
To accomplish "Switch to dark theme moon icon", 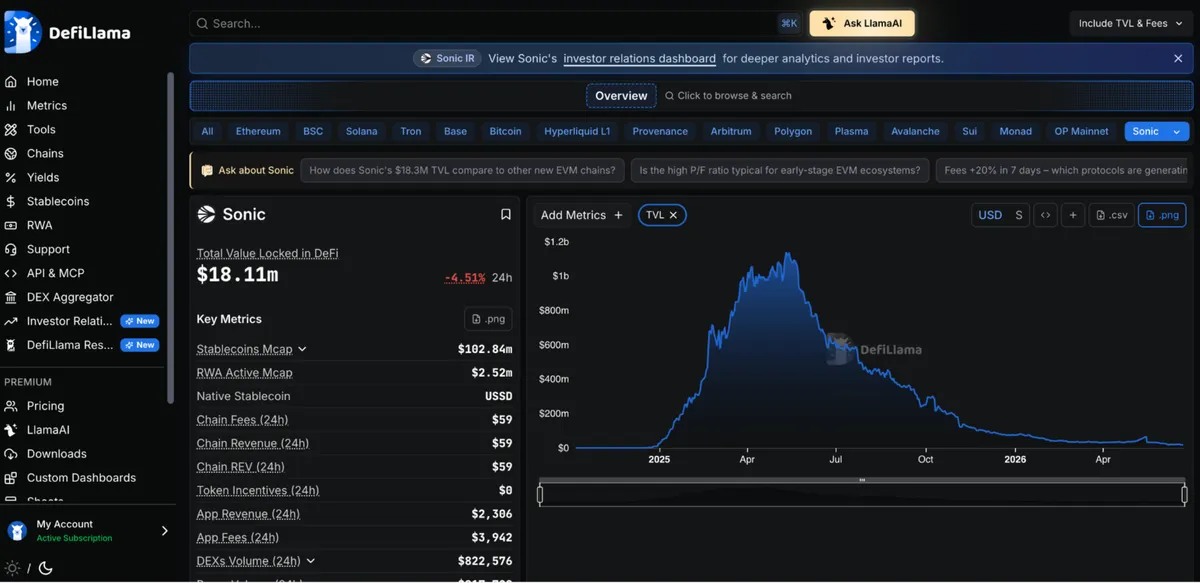I will [45, 568].
